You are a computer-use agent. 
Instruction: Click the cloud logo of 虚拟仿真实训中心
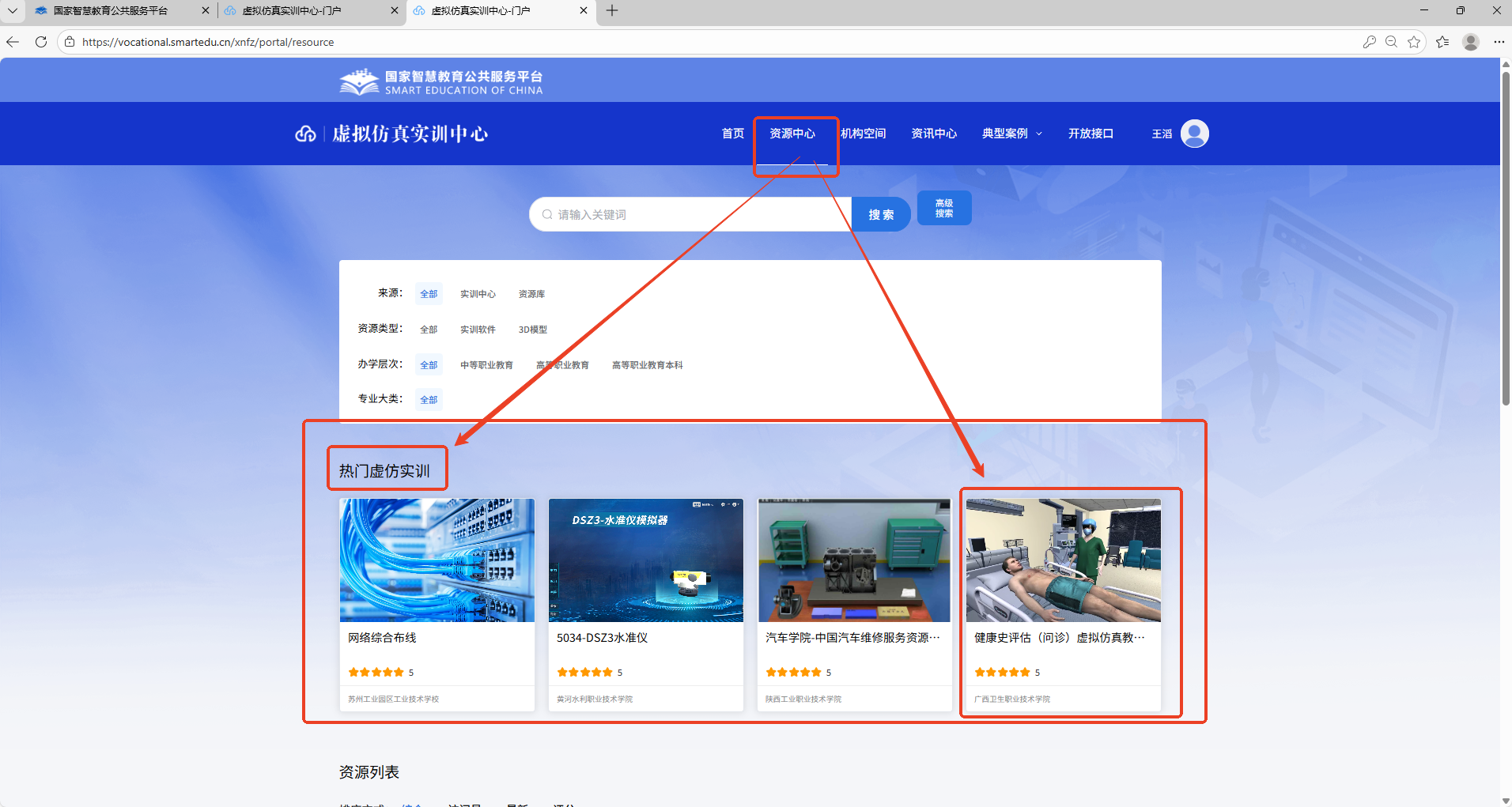[x=305, y=134]
